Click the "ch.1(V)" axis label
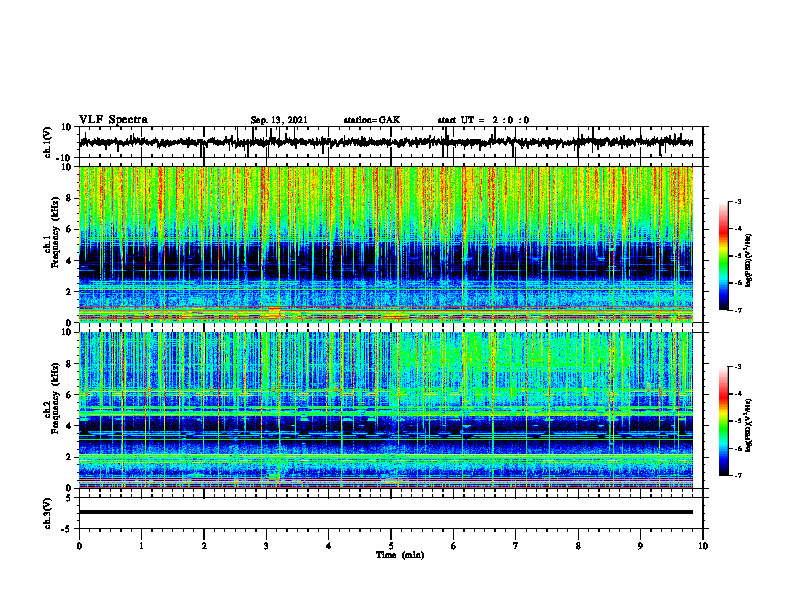 point(48,142)
